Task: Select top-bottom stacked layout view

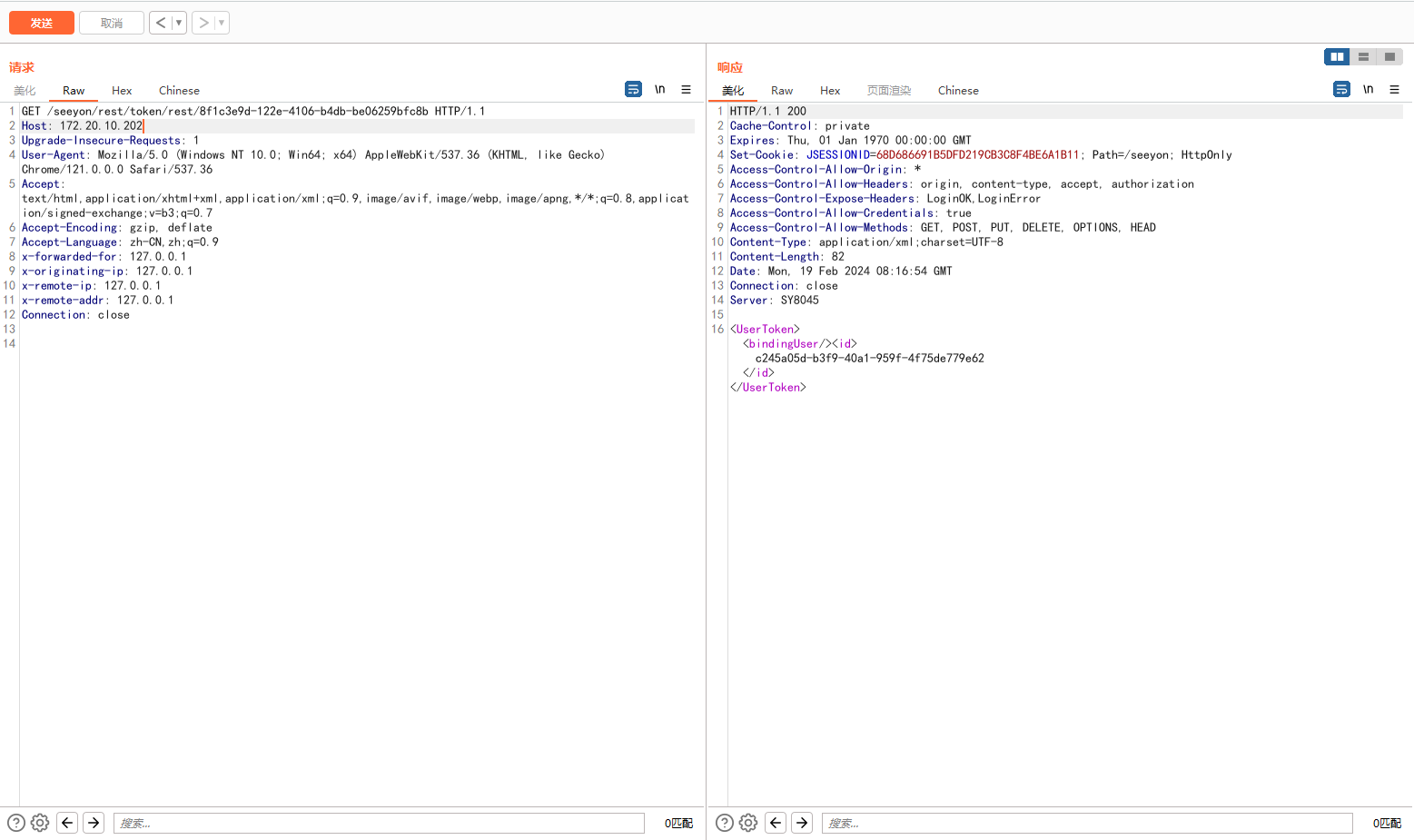Action: pos(1363,56)
